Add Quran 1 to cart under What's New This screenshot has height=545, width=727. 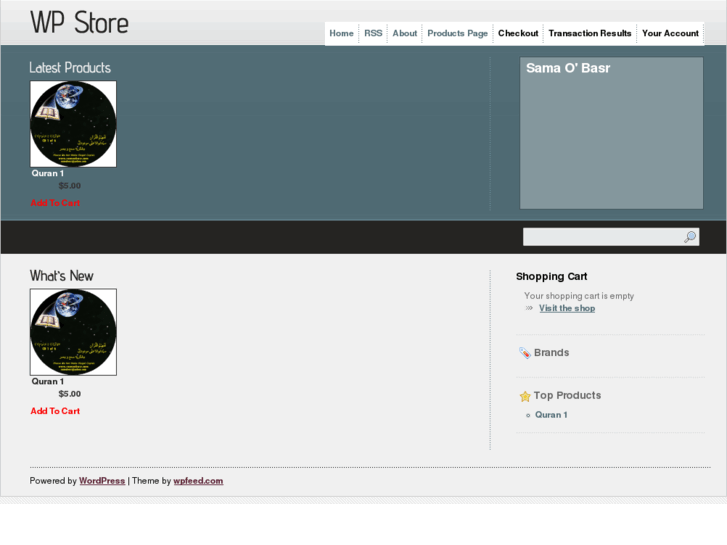click(55, 411)
